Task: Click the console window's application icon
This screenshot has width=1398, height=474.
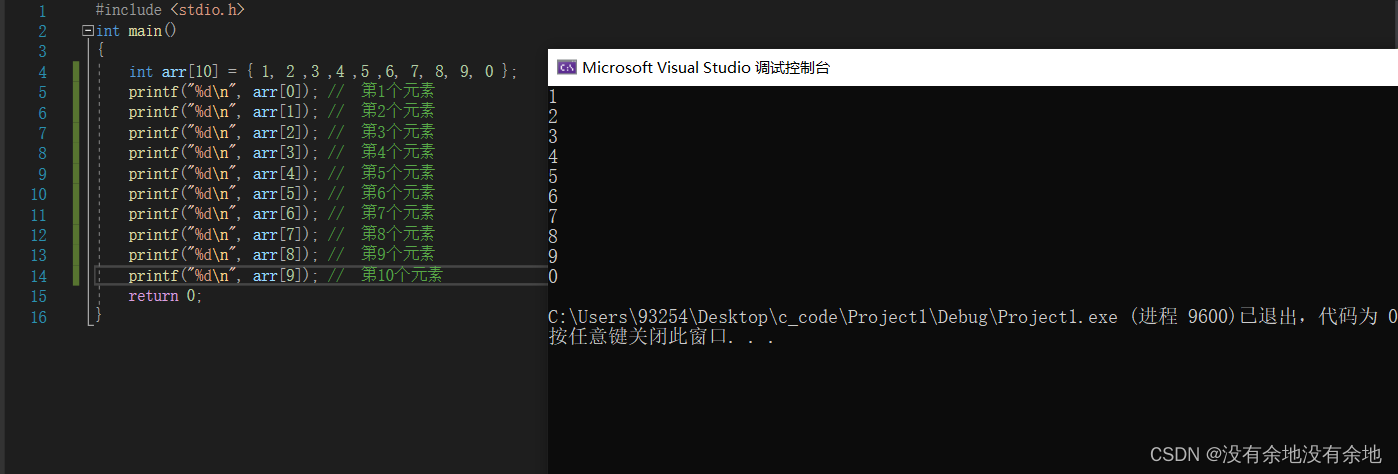Action: [x=567, y=68]
